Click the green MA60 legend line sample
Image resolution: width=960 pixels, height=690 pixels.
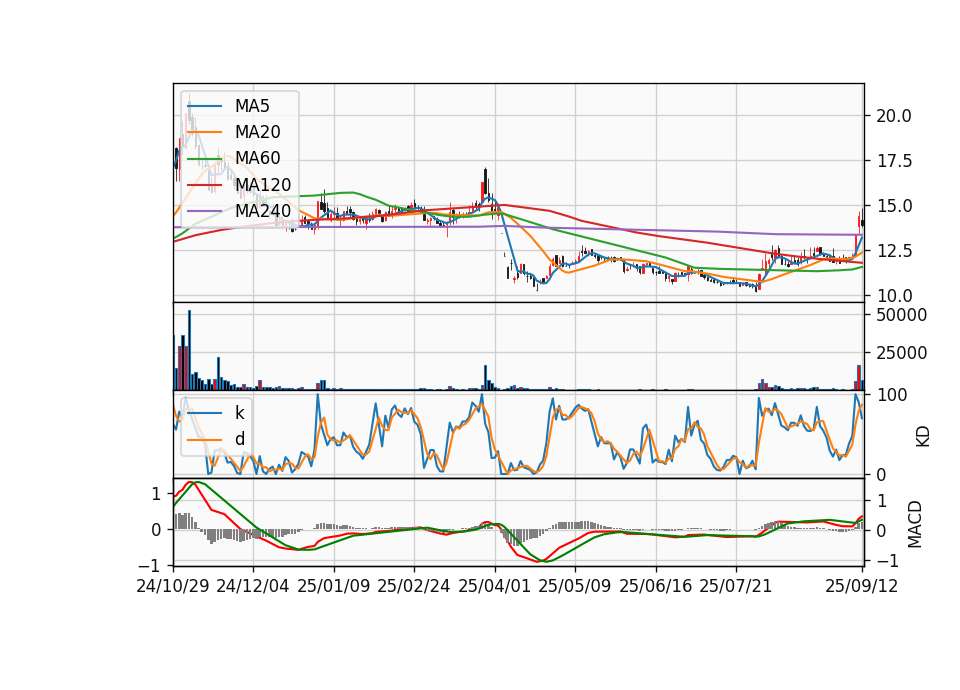[x=204, y=159]
